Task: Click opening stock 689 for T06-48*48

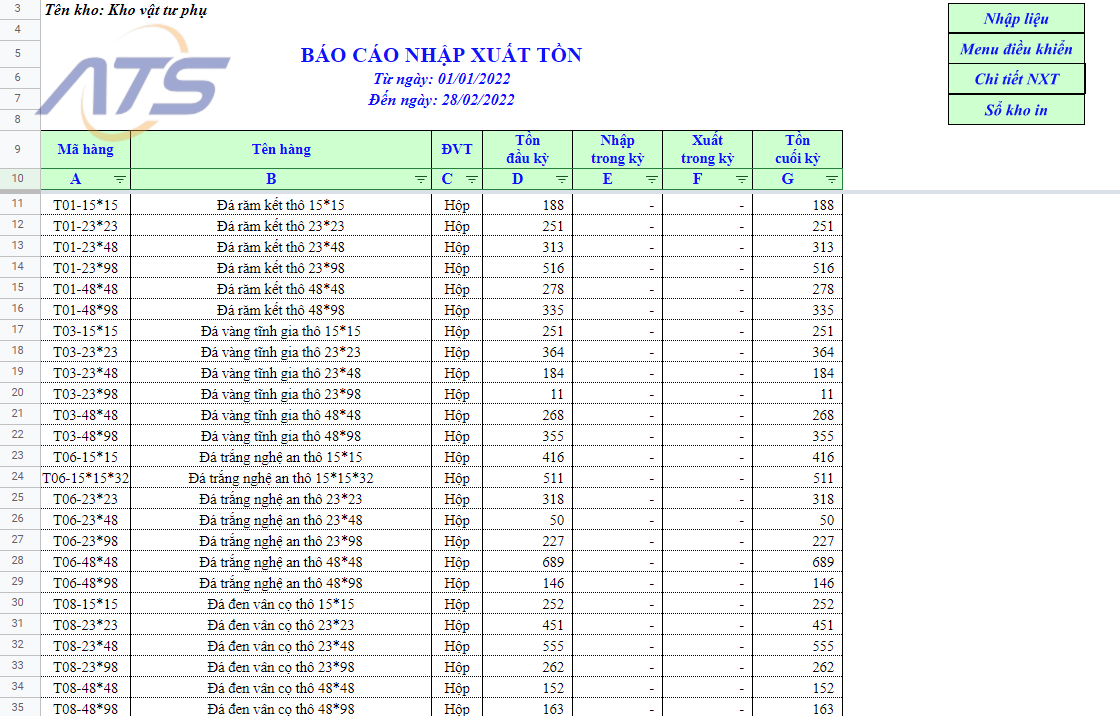Action: 528,562
